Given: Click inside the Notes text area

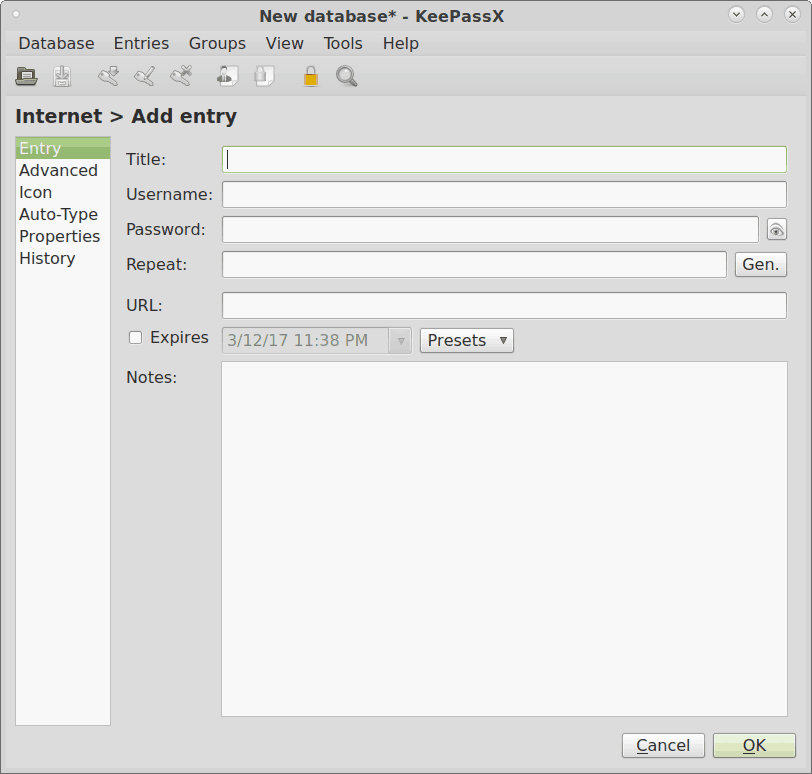Looking at the screenshot, I should tap(504, 539).
